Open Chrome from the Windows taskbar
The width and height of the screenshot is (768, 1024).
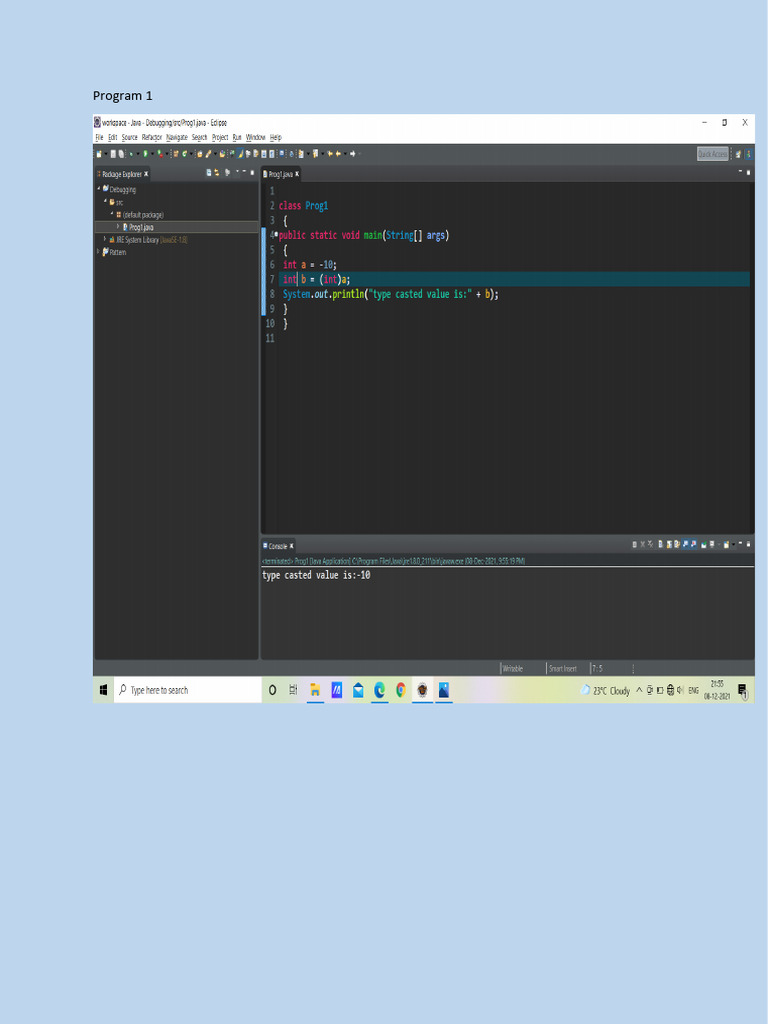click(401, 690)
